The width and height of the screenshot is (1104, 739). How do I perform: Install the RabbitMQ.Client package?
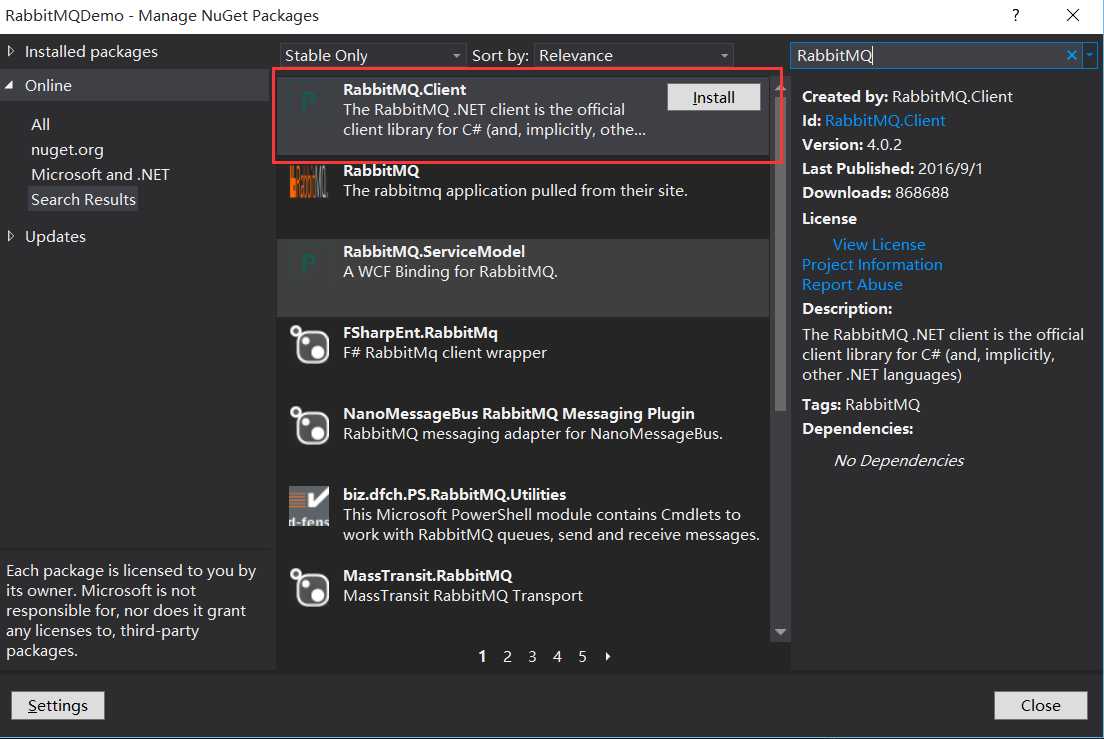[x=713, y=97]
